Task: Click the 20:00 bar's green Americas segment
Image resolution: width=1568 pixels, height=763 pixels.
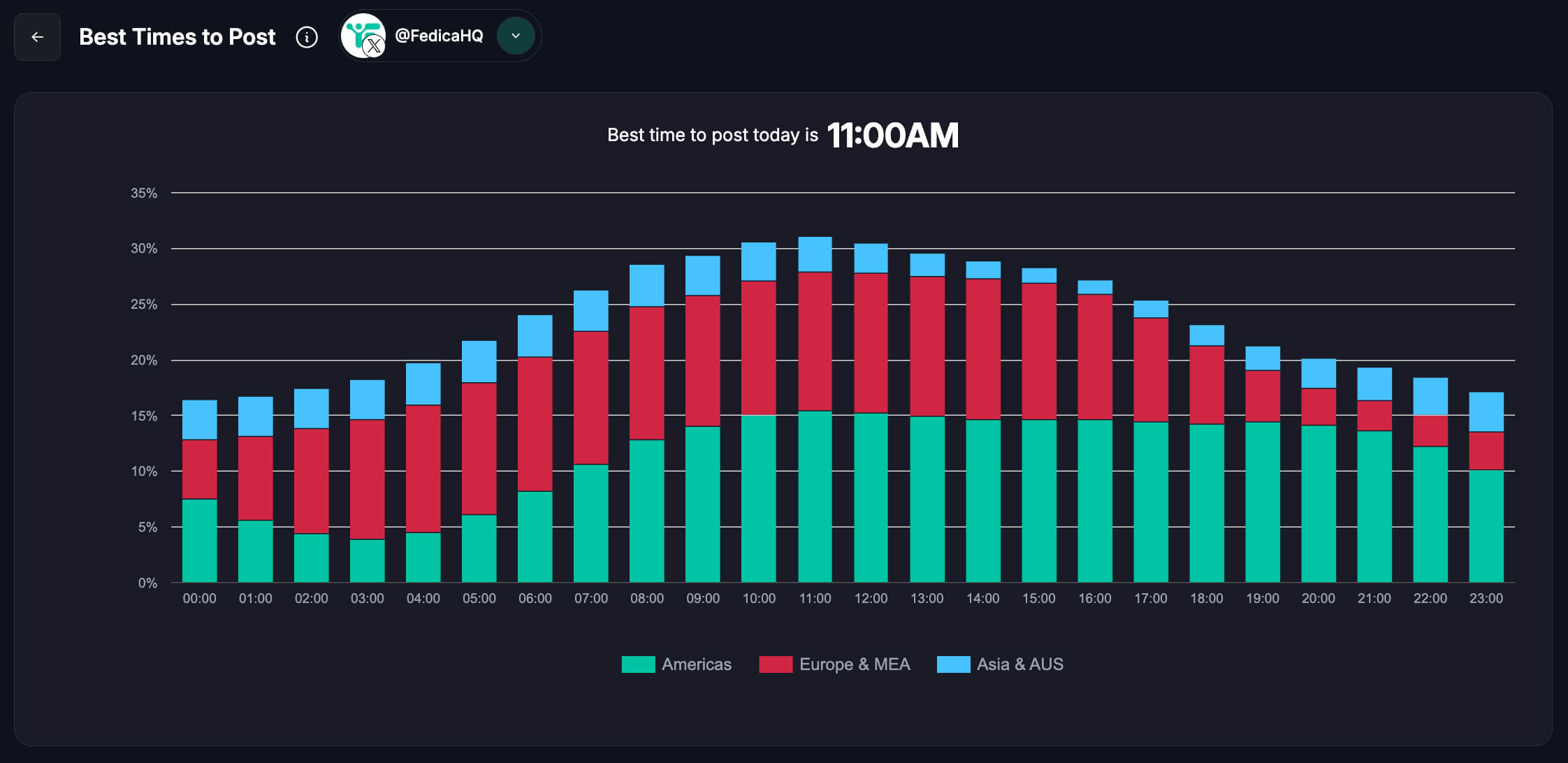Action: tap(1318, 503)
